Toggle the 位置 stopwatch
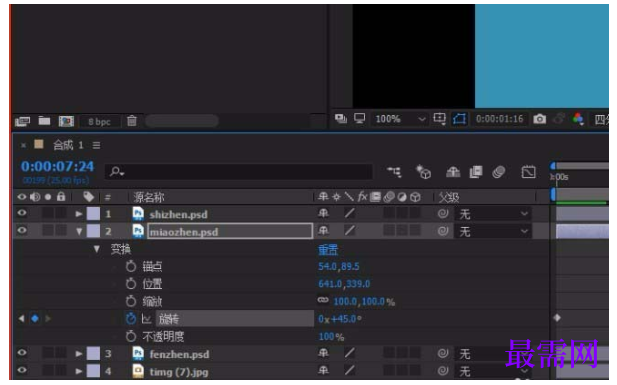 (131, 284)
